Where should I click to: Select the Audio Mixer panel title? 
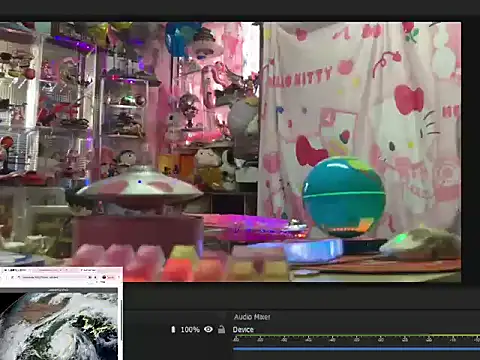[x=252, y=317]
